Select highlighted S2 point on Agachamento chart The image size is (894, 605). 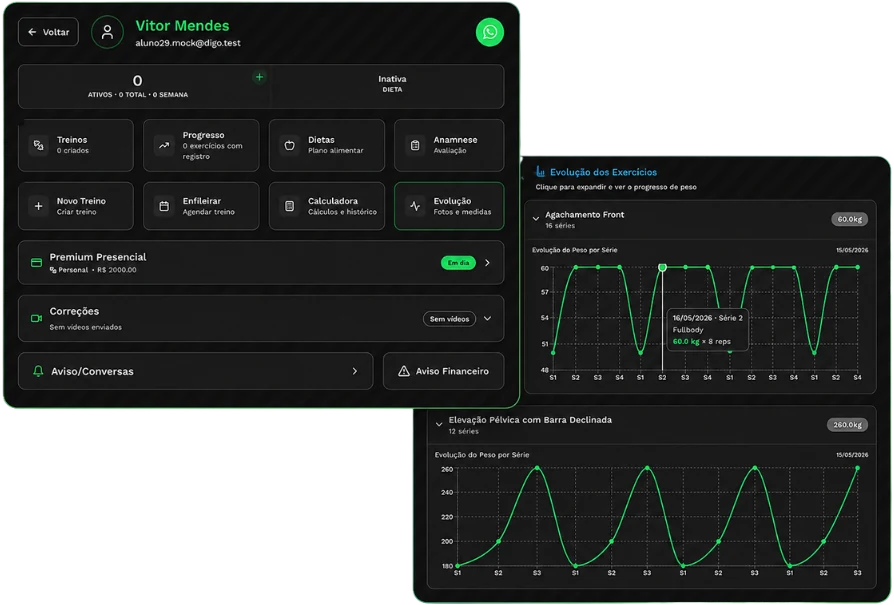[662, 267]
